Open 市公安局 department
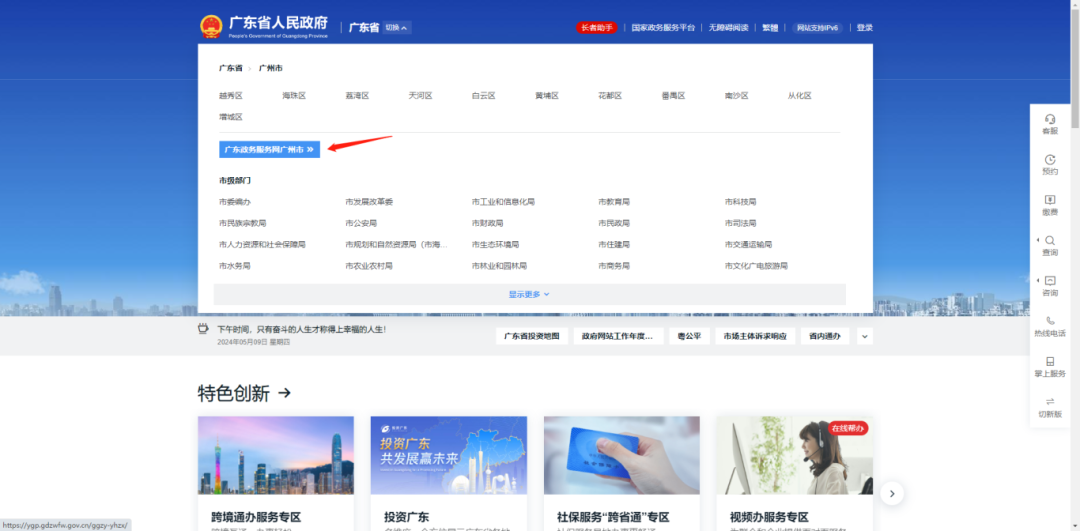1080x531 pixels. (x=362, y=223)
